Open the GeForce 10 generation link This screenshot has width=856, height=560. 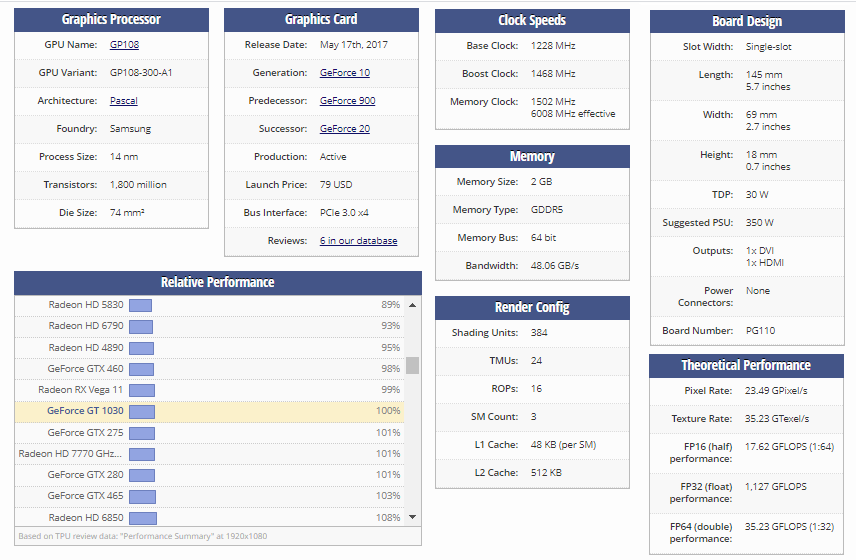pyautogui.click(x=344, y=73)
